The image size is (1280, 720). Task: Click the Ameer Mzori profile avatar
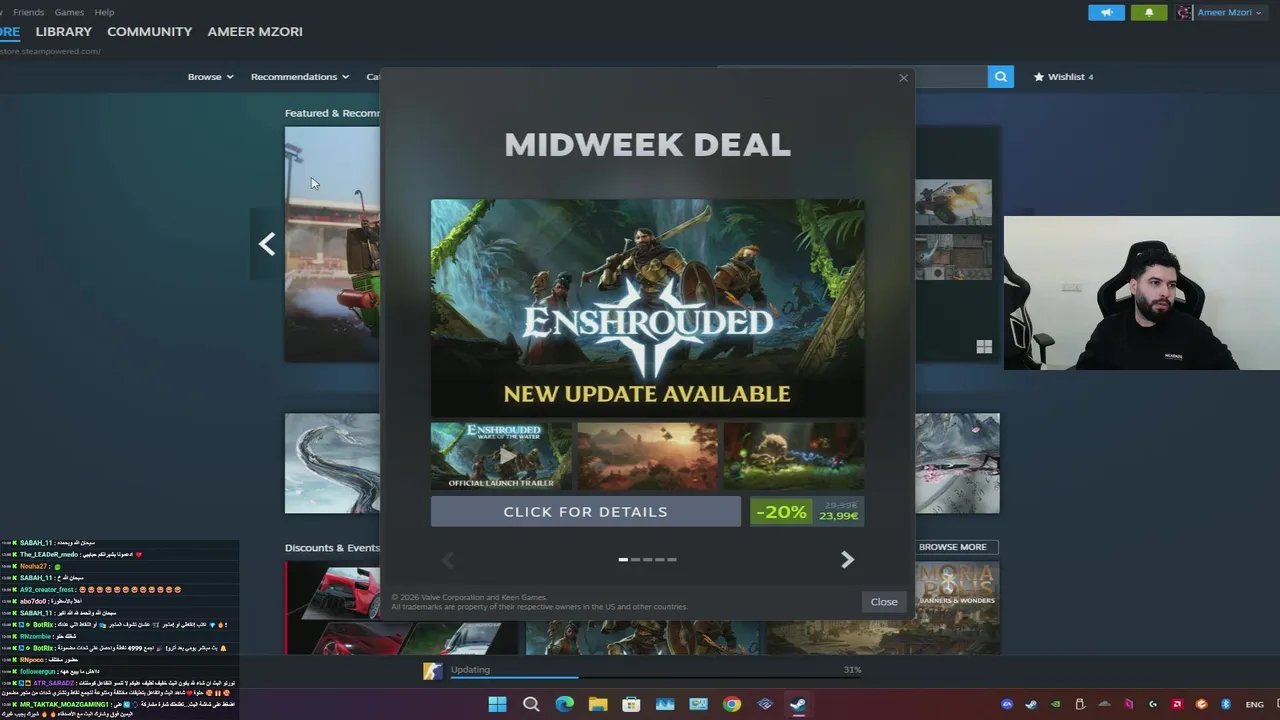[1185, 13]
